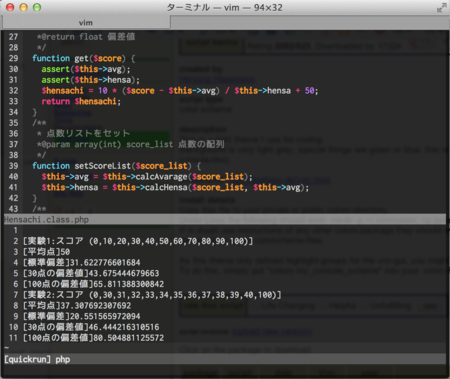Select the vim terminal tab
The height and width of the screenshot is (379, 450).
click(x=86, y=23)
